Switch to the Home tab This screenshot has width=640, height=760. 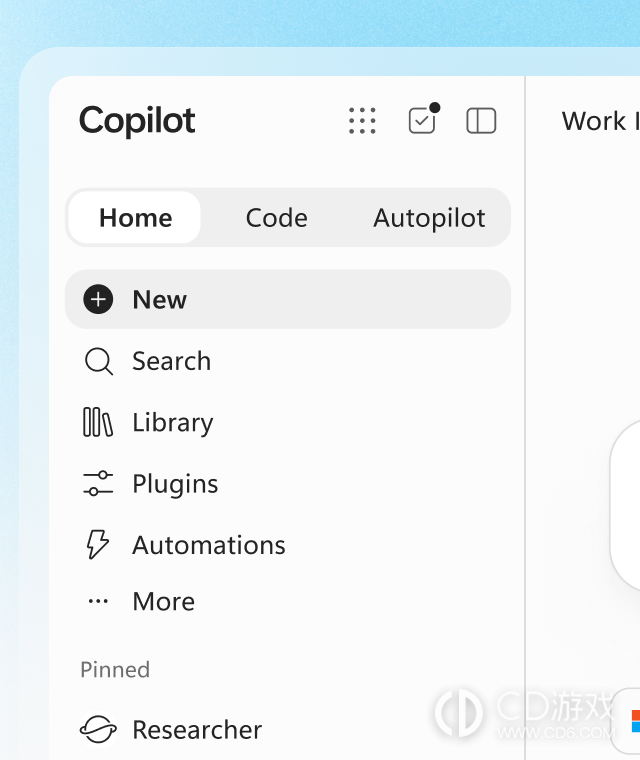(x=135, y=218)
